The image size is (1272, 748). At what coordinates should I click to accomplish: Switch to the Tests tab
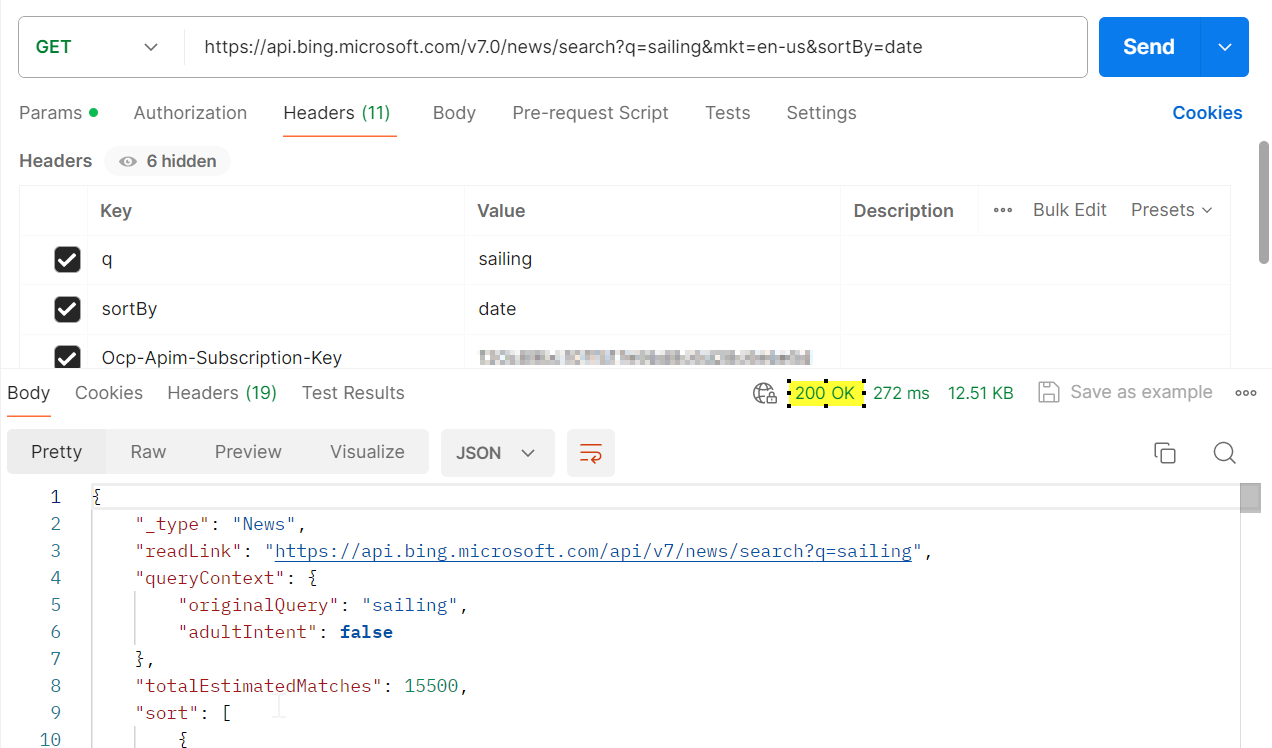(727, 113)
